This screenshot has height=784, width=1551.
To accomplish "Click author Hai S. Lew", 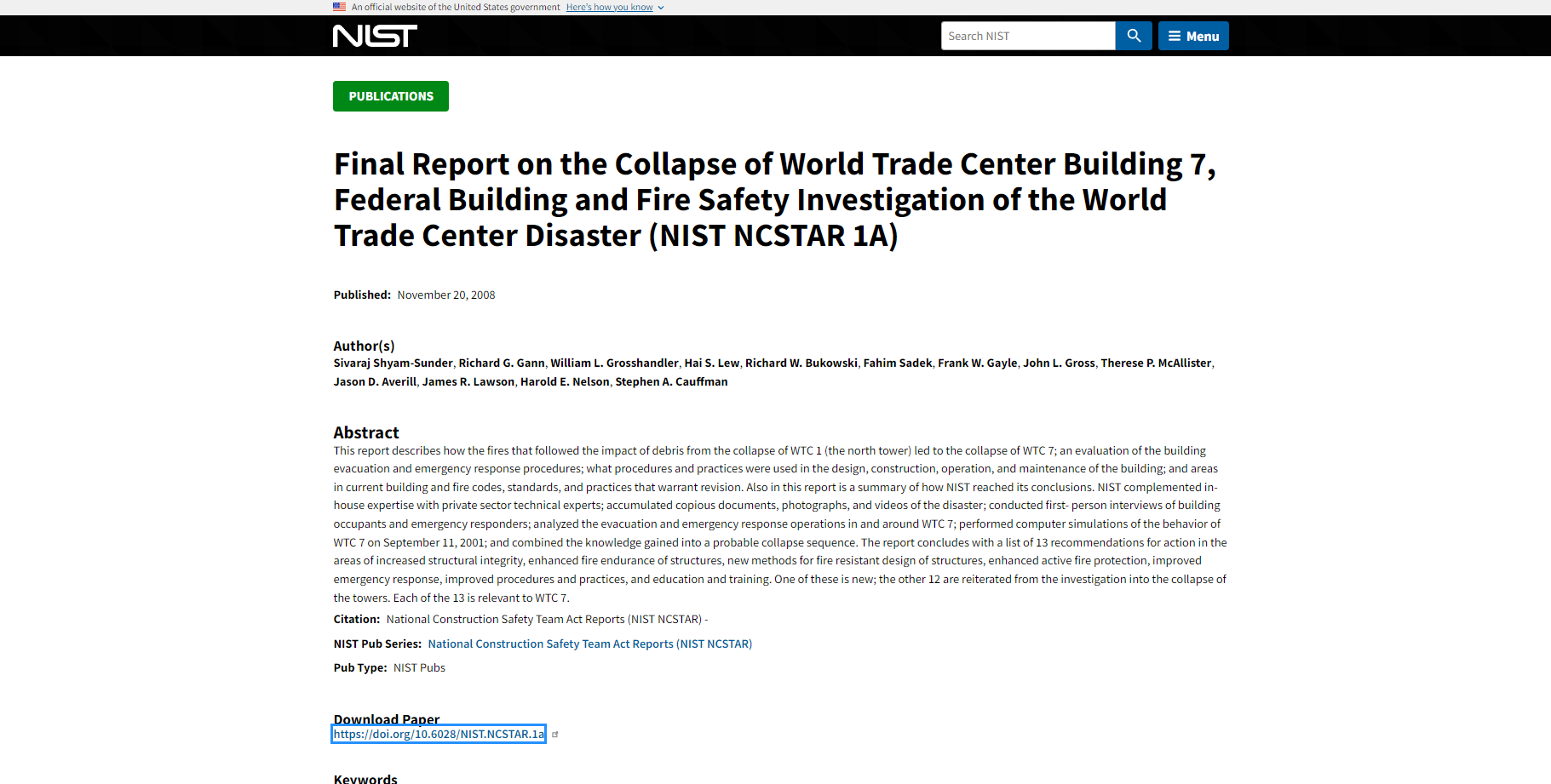I will (x=712, y=363).
